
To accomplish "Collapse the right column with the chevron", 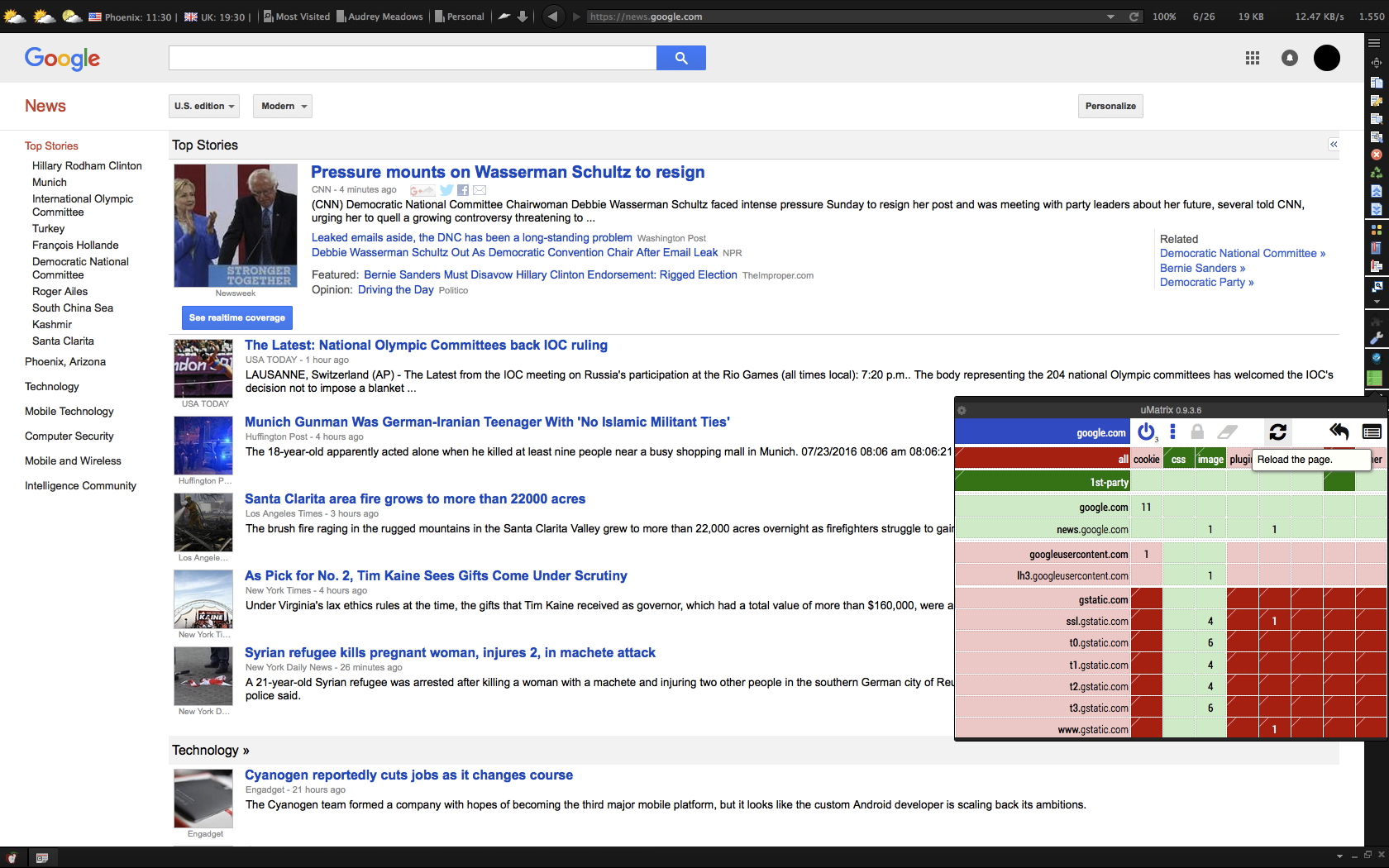I will pyautogui.click(x=1334, y=145).
